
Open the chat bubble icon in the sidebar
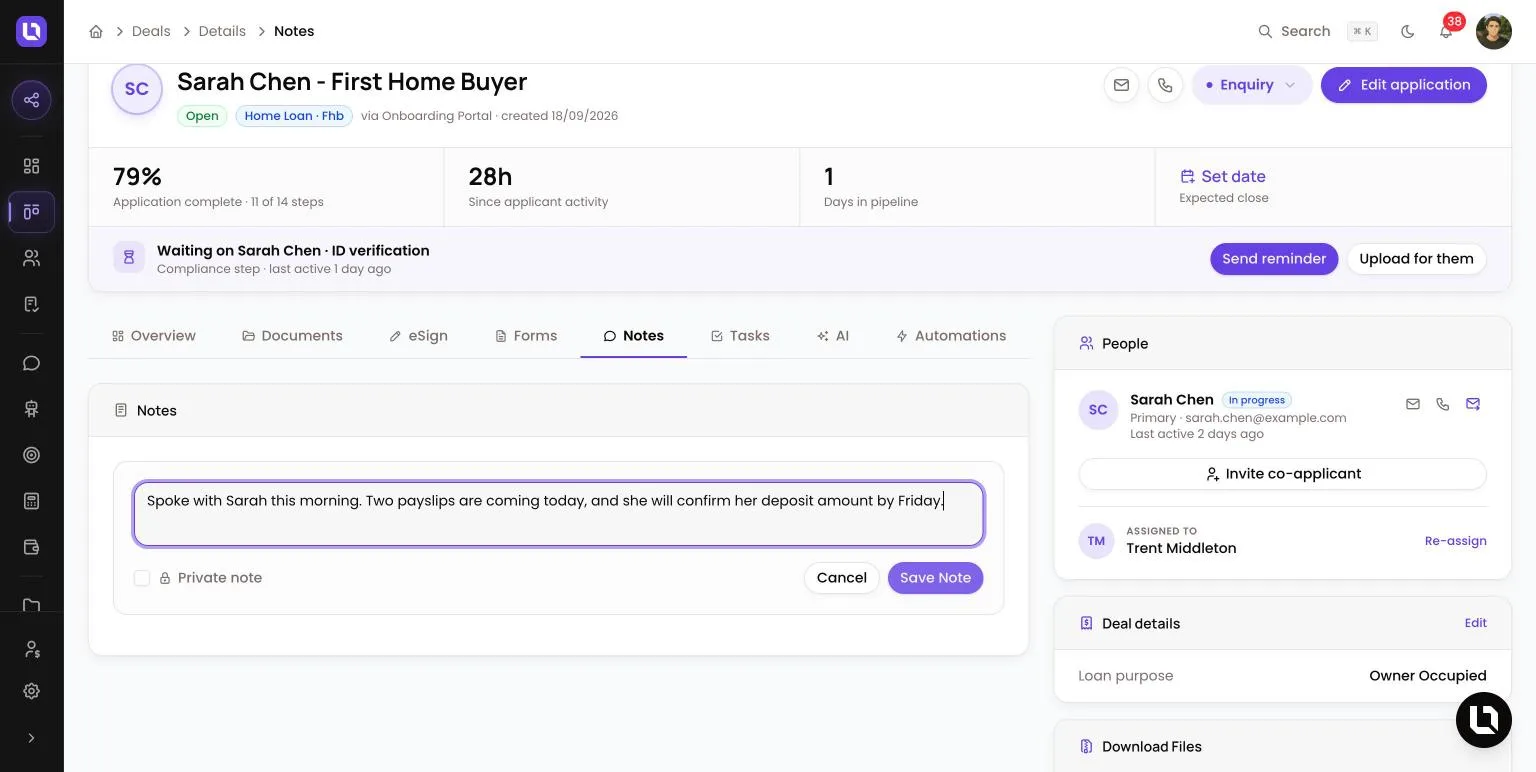31,363
